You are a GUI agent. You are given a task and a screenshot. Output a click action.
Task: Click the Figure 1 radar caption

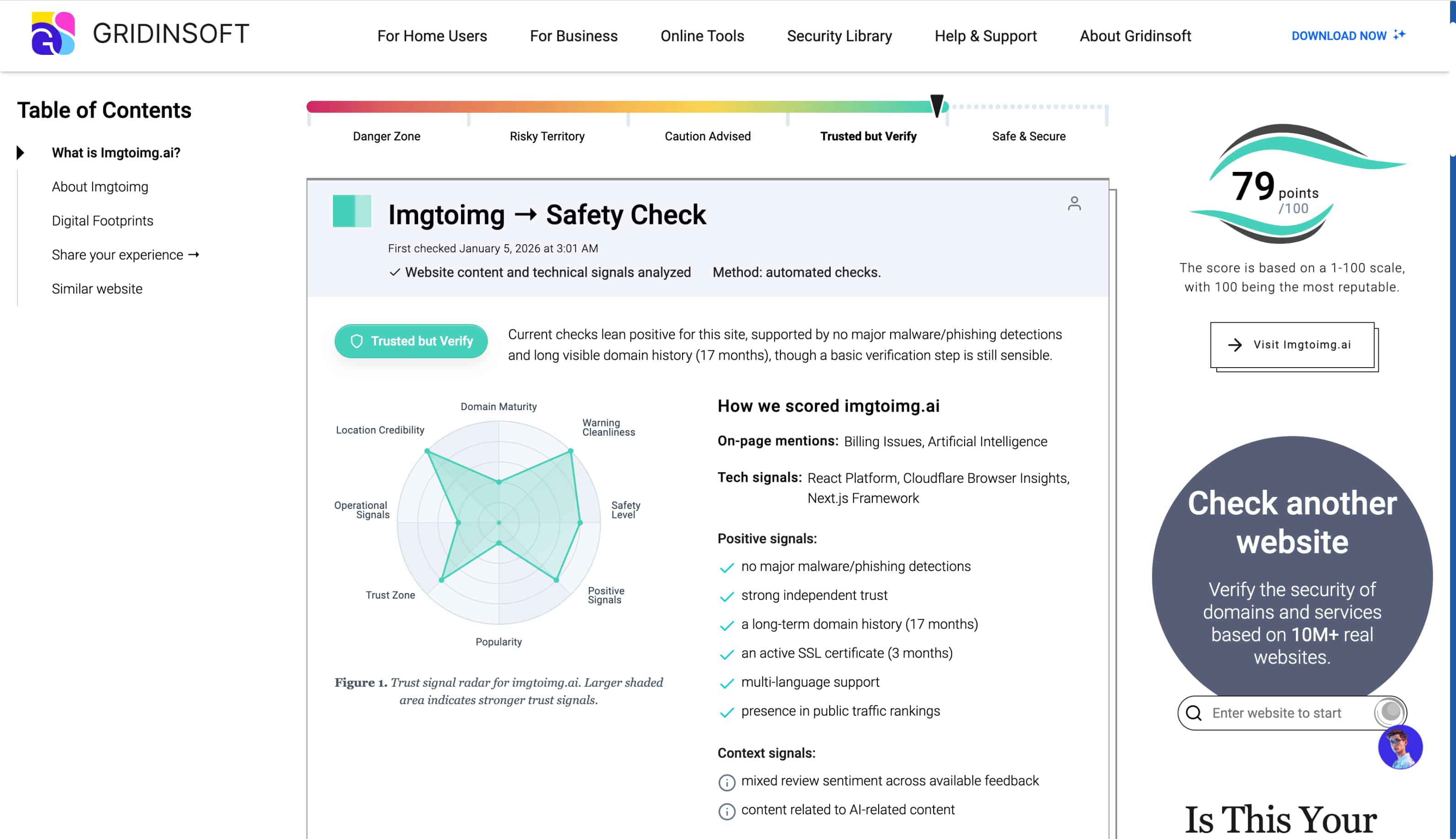point(499,691)
